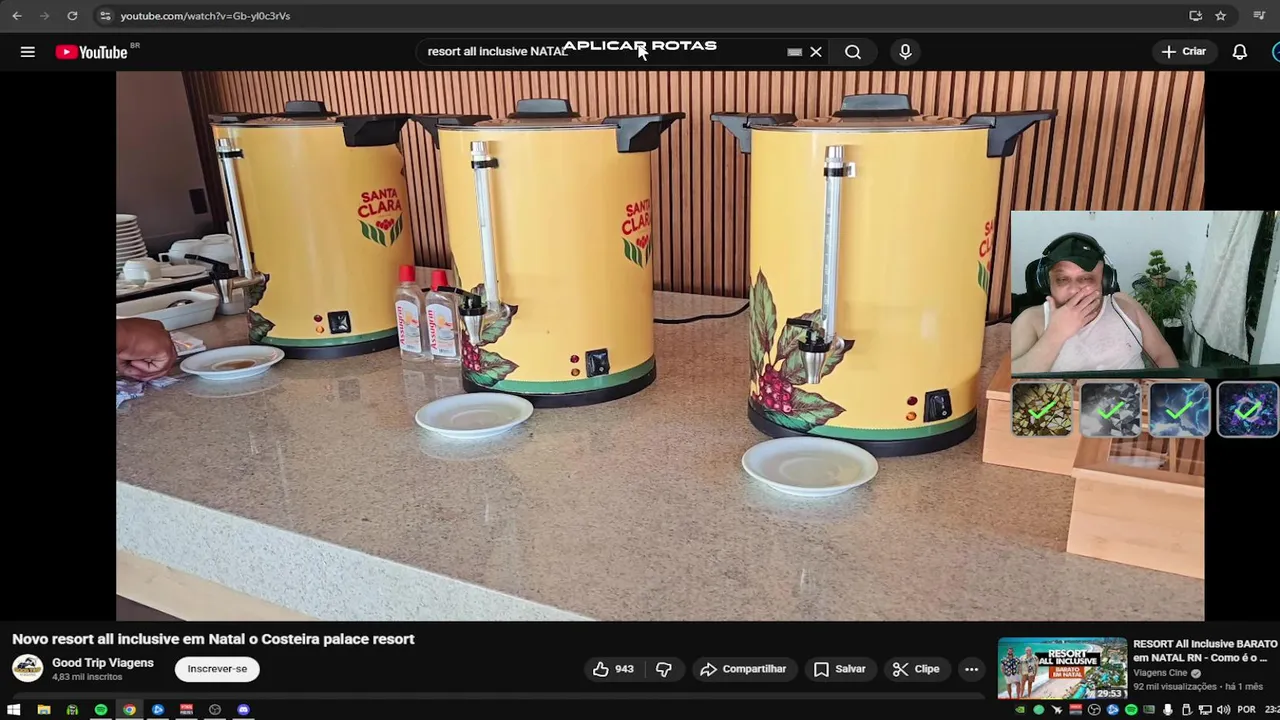
Task: Reload the browser page
Action: click(x=72, y=16)
